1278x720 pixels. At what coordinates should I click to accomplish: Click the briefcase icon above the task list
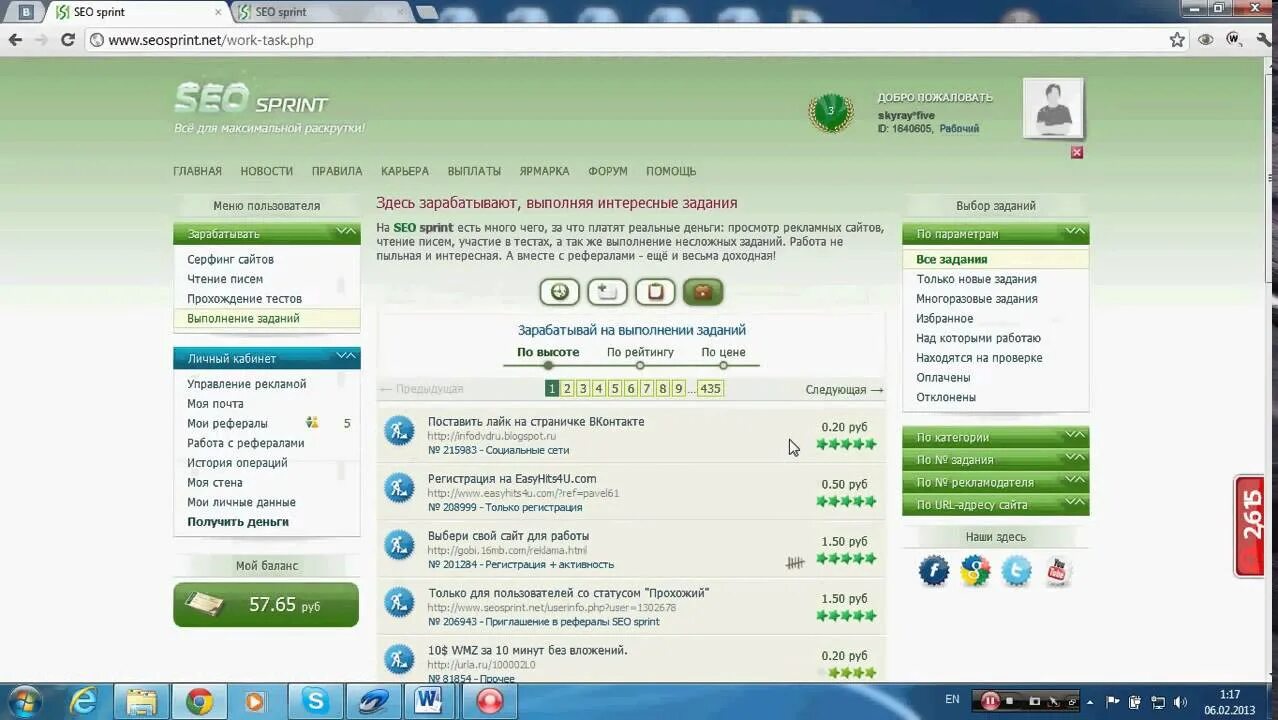tap(703, 292)
